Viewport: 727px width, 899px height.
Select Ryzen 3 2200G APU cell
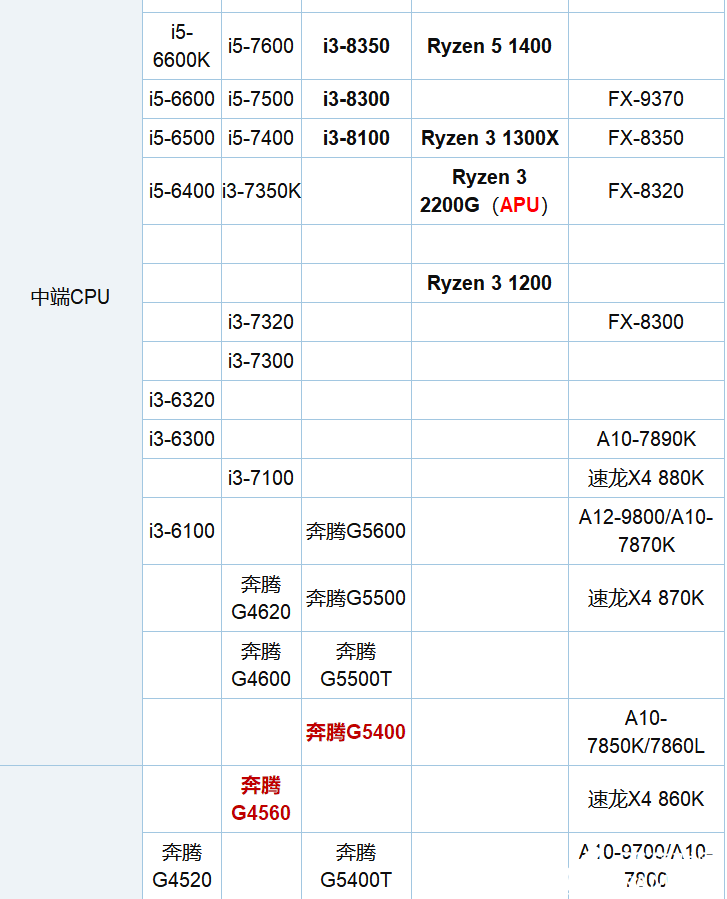tap(490, 191)
